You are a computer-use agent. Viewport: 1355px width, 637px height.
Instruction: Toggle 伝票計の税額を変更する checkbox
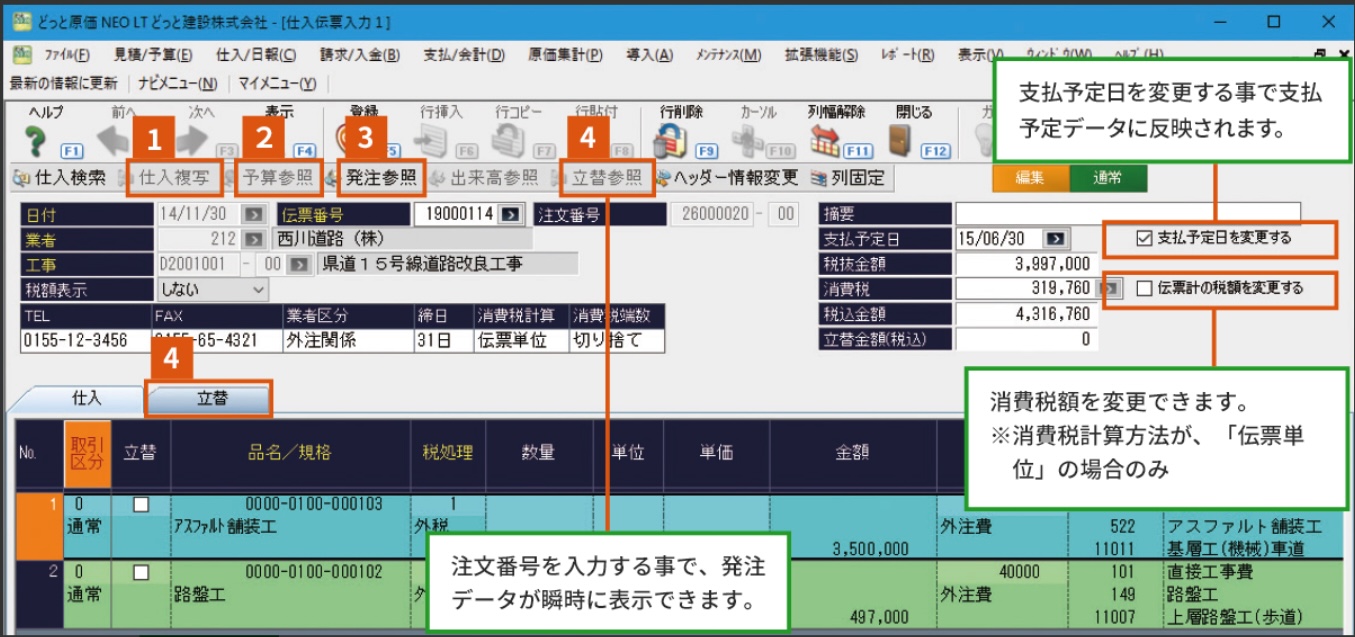pos(1144,288)
